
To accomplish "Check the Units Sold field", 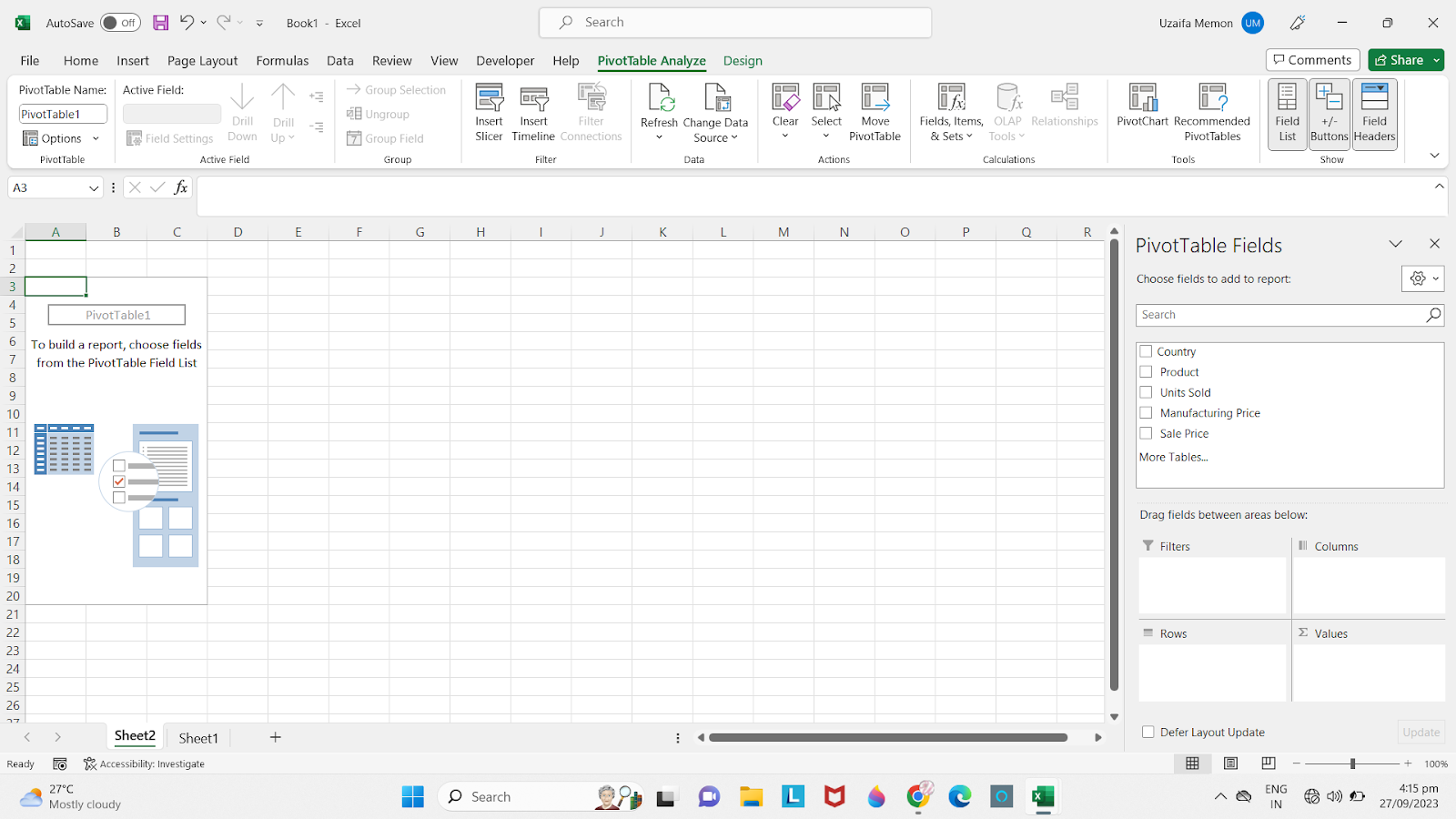I will (x=1146, y=392).
